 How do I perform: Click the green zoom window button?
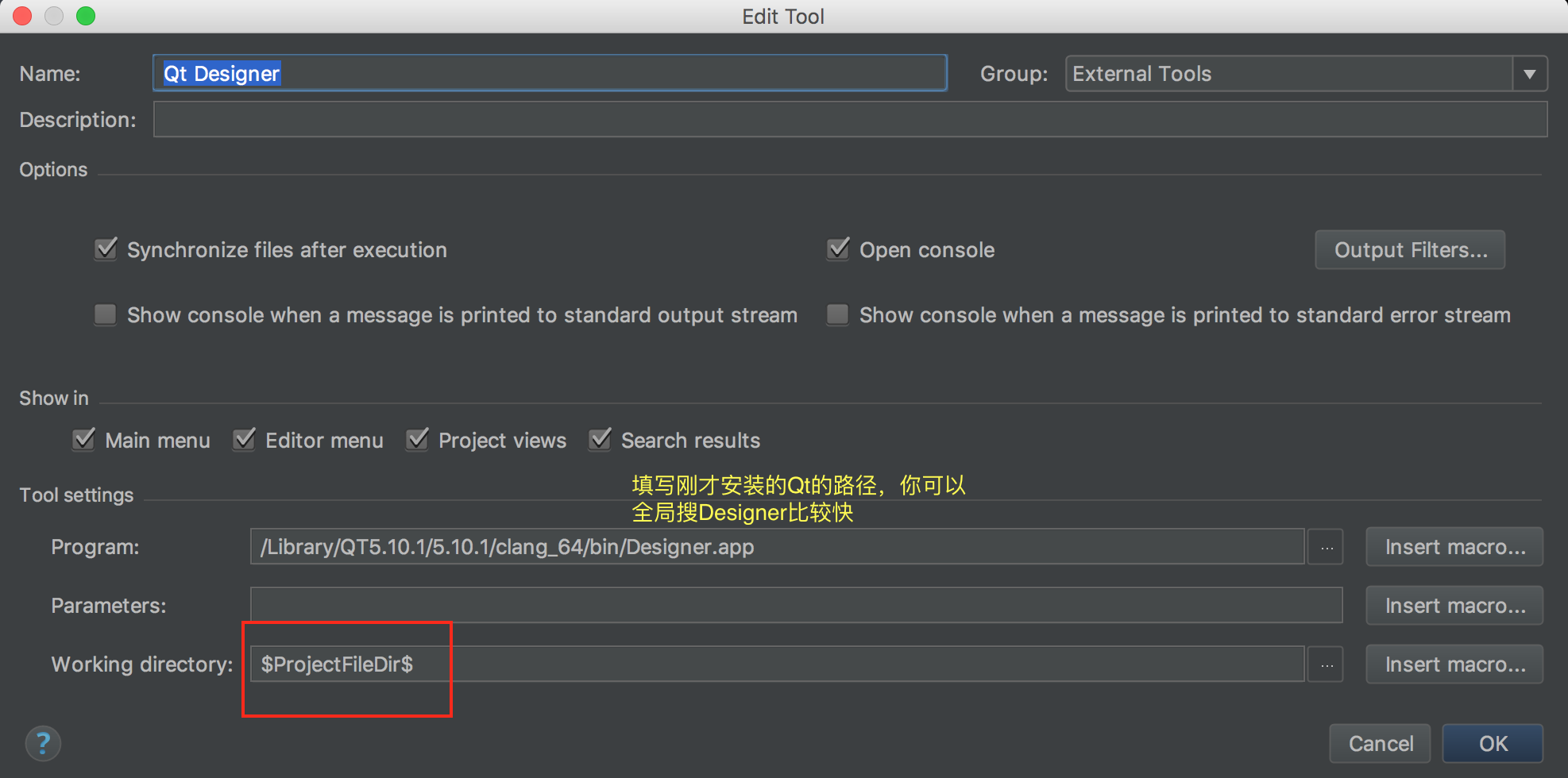point(86,16)
